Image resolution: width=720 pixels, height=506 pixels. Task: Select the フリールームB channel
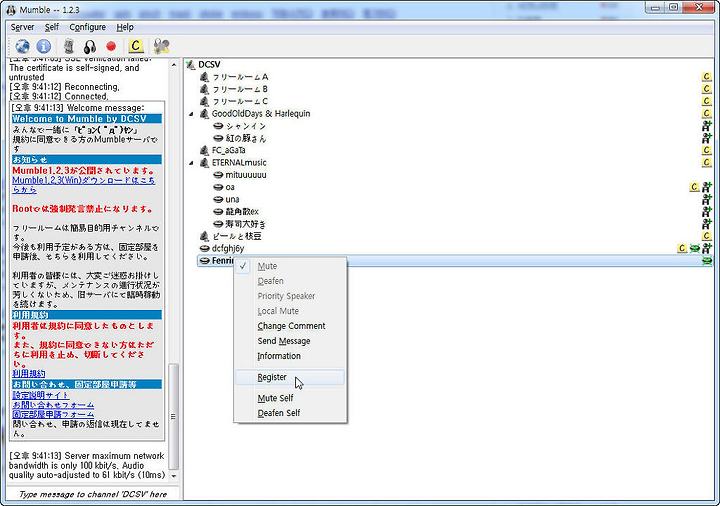coord(240,89)
